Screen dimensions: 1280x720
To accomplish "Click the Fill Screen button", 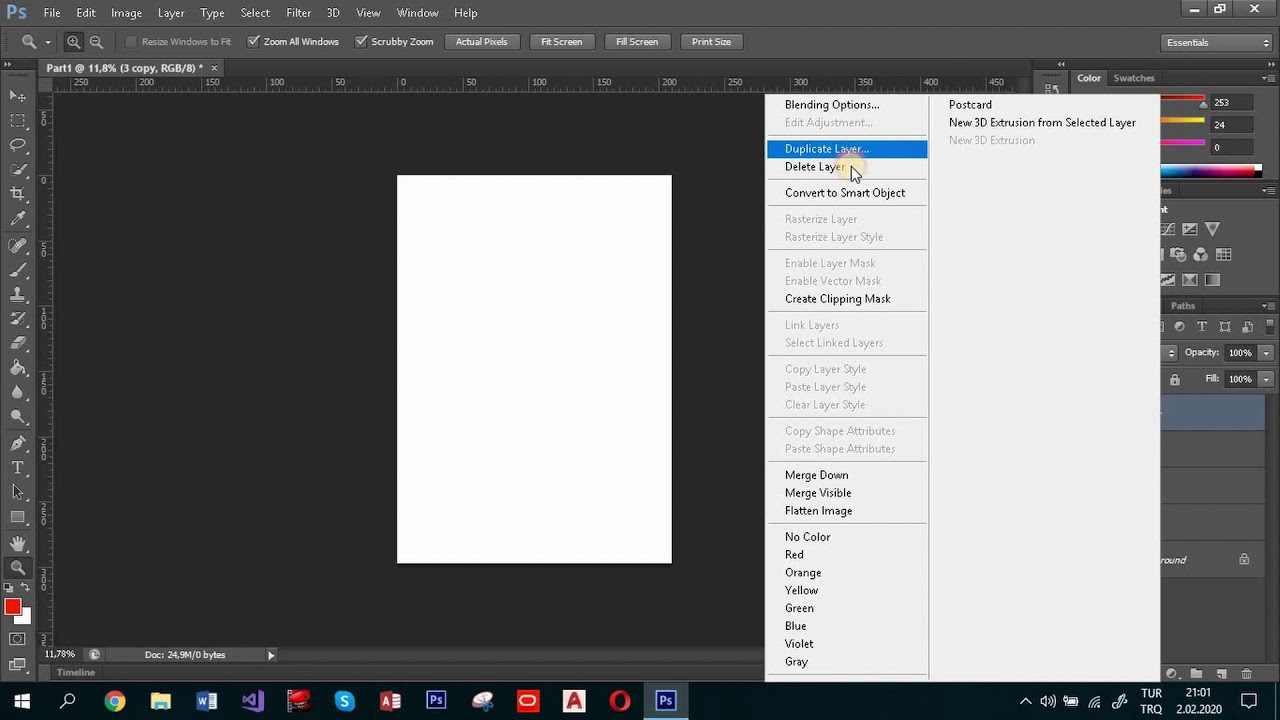I will pyautogui.click(x=637, y=42).
